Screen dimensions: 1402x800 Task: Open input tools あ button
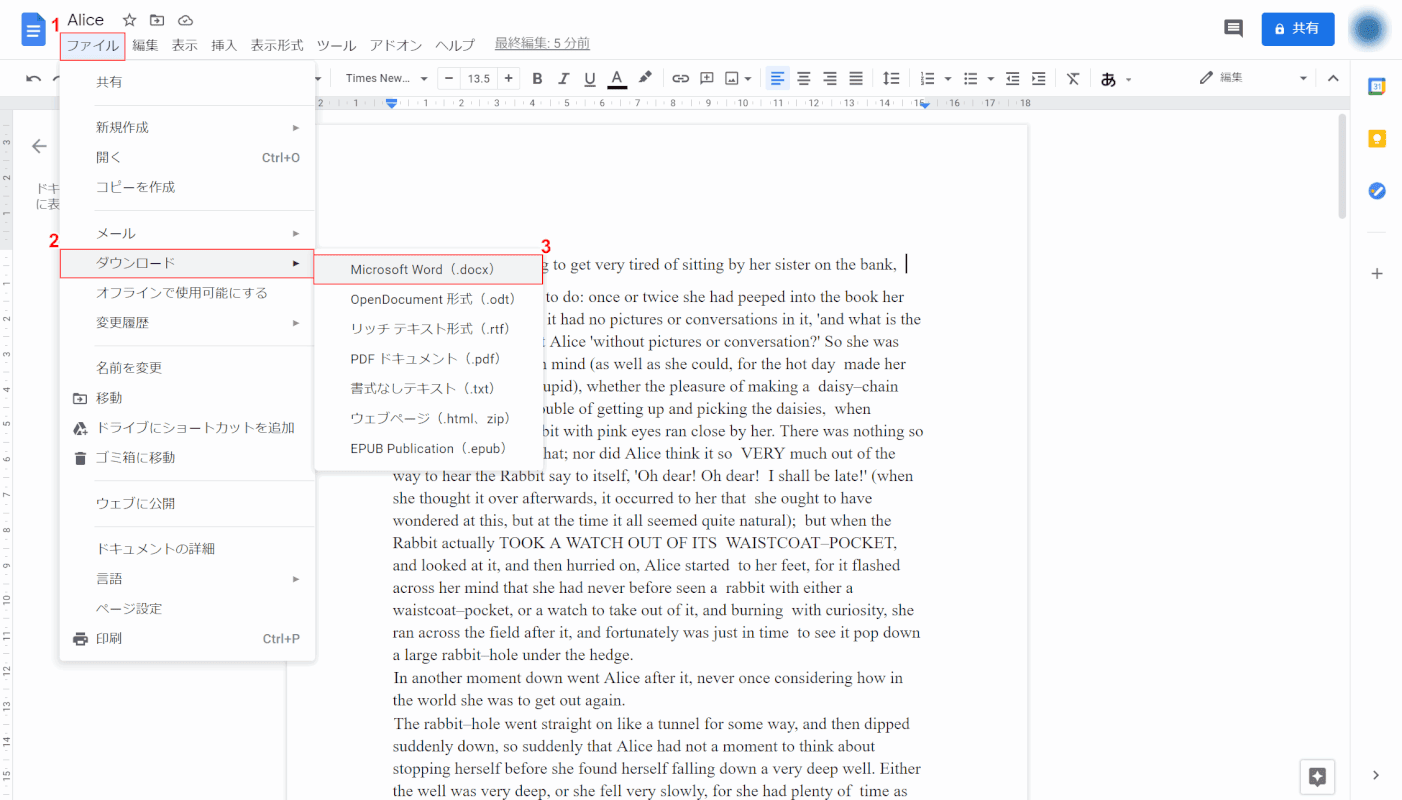pyautogui.click(x=1108, y=79)
